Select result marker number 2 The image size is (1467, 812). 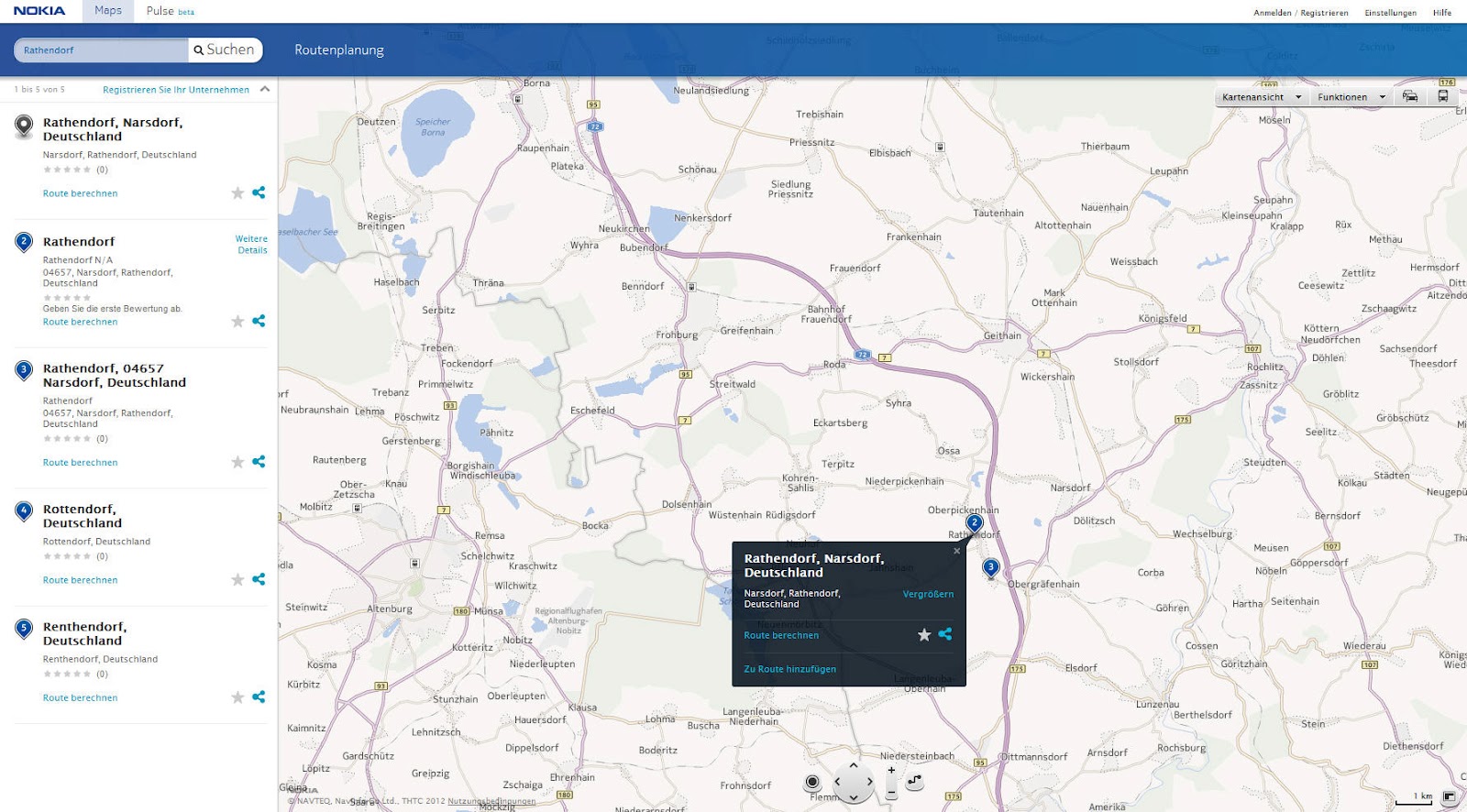coord(24,243)
